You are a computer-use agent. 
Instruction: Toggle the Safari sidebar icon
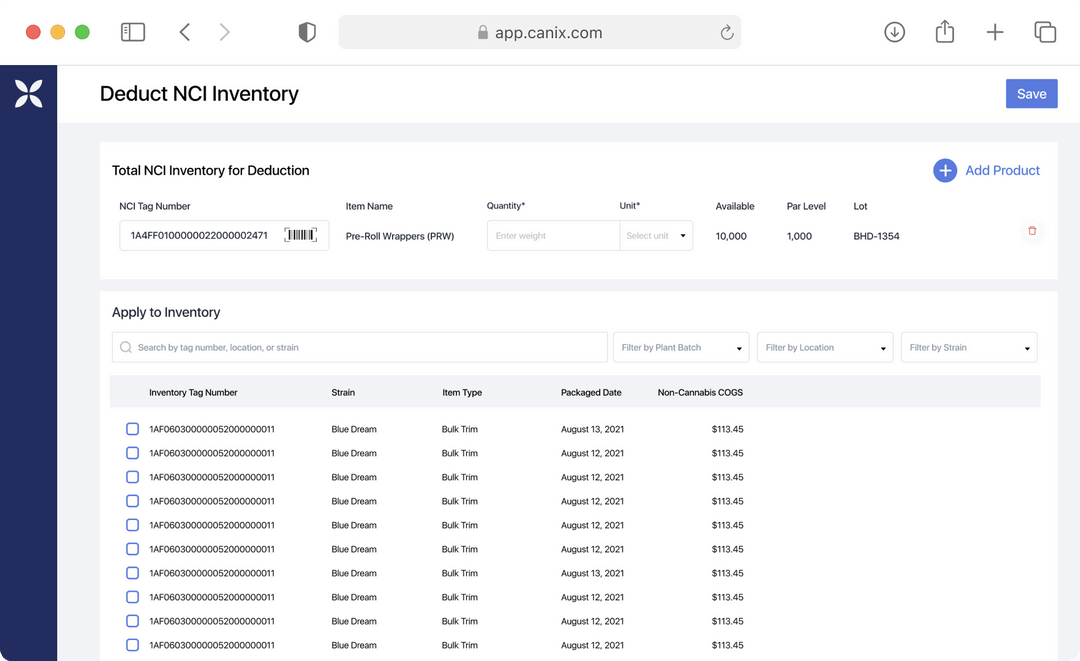tap(132, 31)
